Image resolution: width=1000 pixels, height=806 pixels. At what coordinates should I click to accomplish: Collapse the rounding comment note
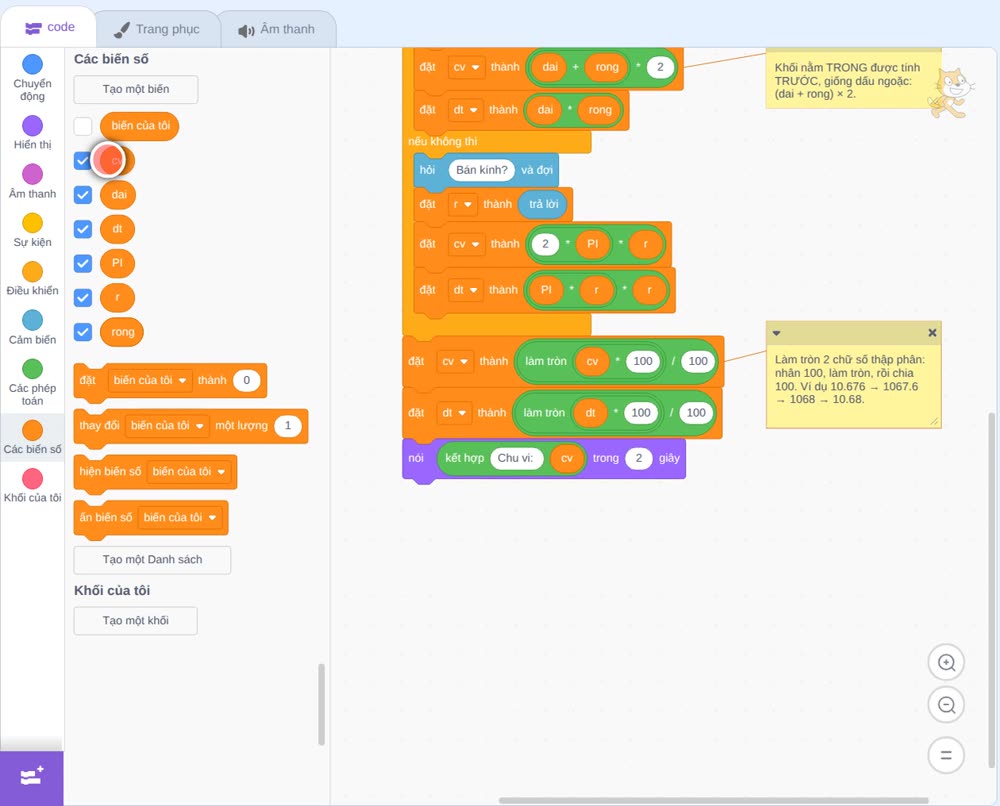[776, 333]
